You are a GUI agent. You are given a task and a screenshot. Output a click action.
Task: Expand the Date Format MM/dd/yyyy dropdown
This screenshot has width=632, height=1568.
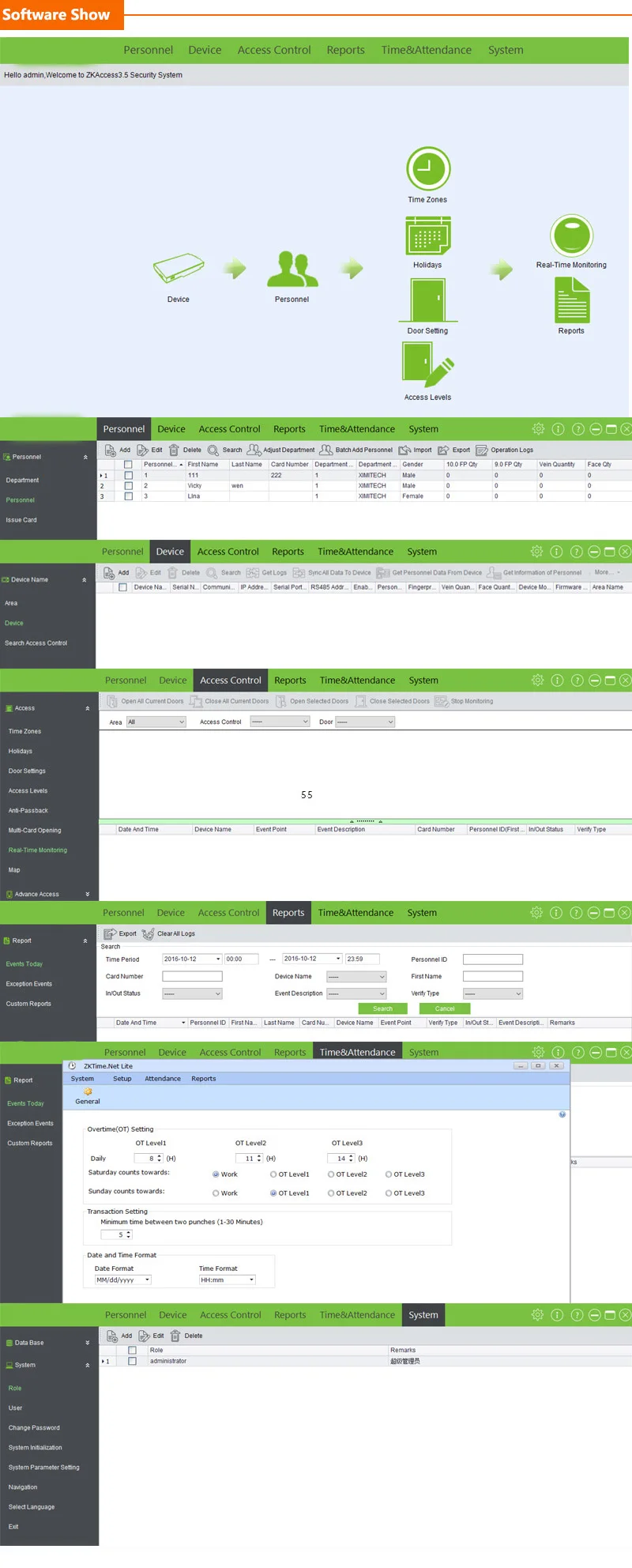coord(122,1280)
